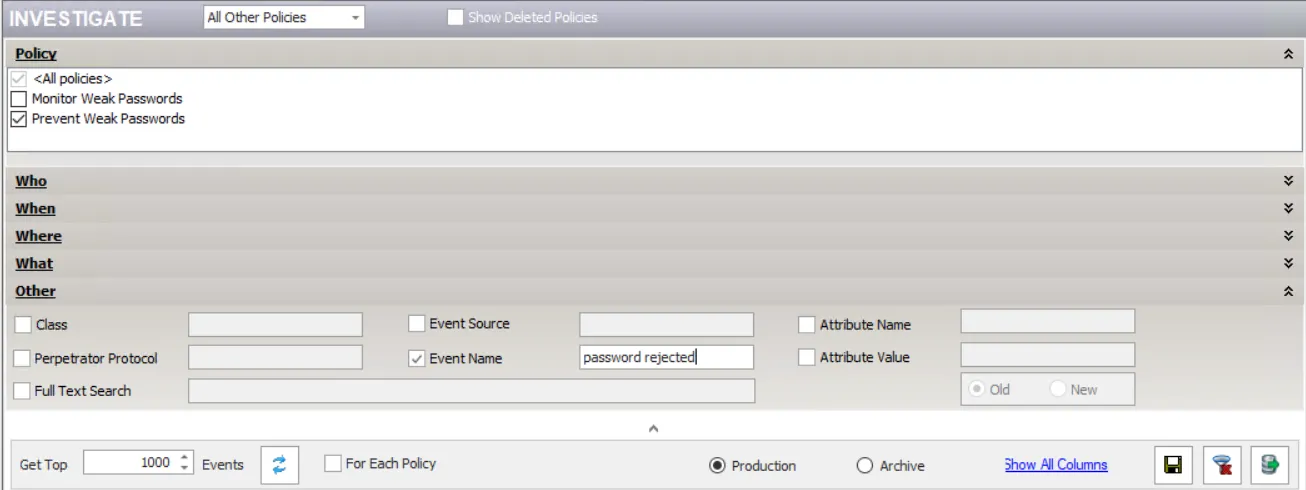Toggle the <All policies> checkbox

[18, 78]
